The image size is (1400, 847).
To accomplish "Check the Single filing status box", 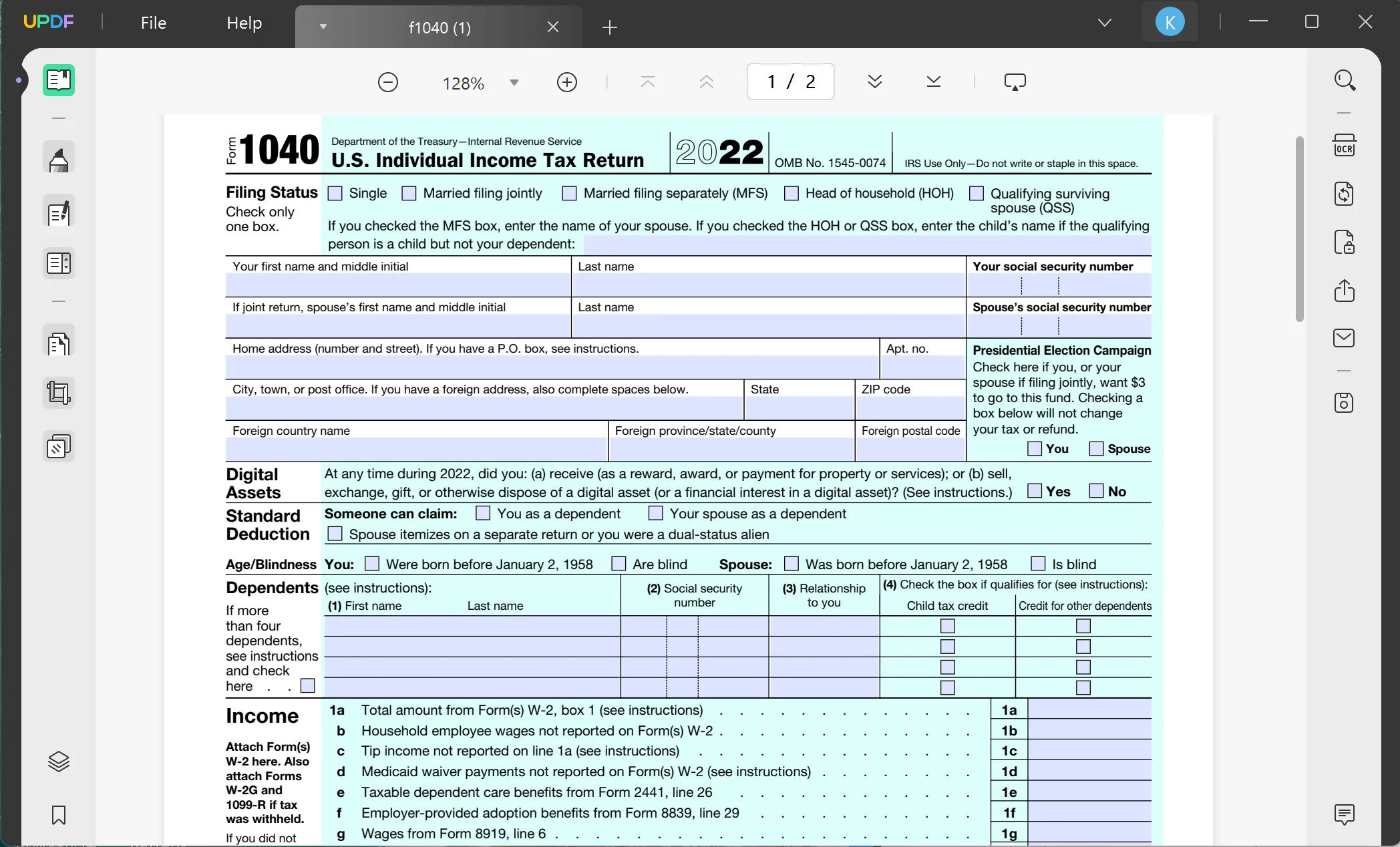I will [x=335, y=193].
